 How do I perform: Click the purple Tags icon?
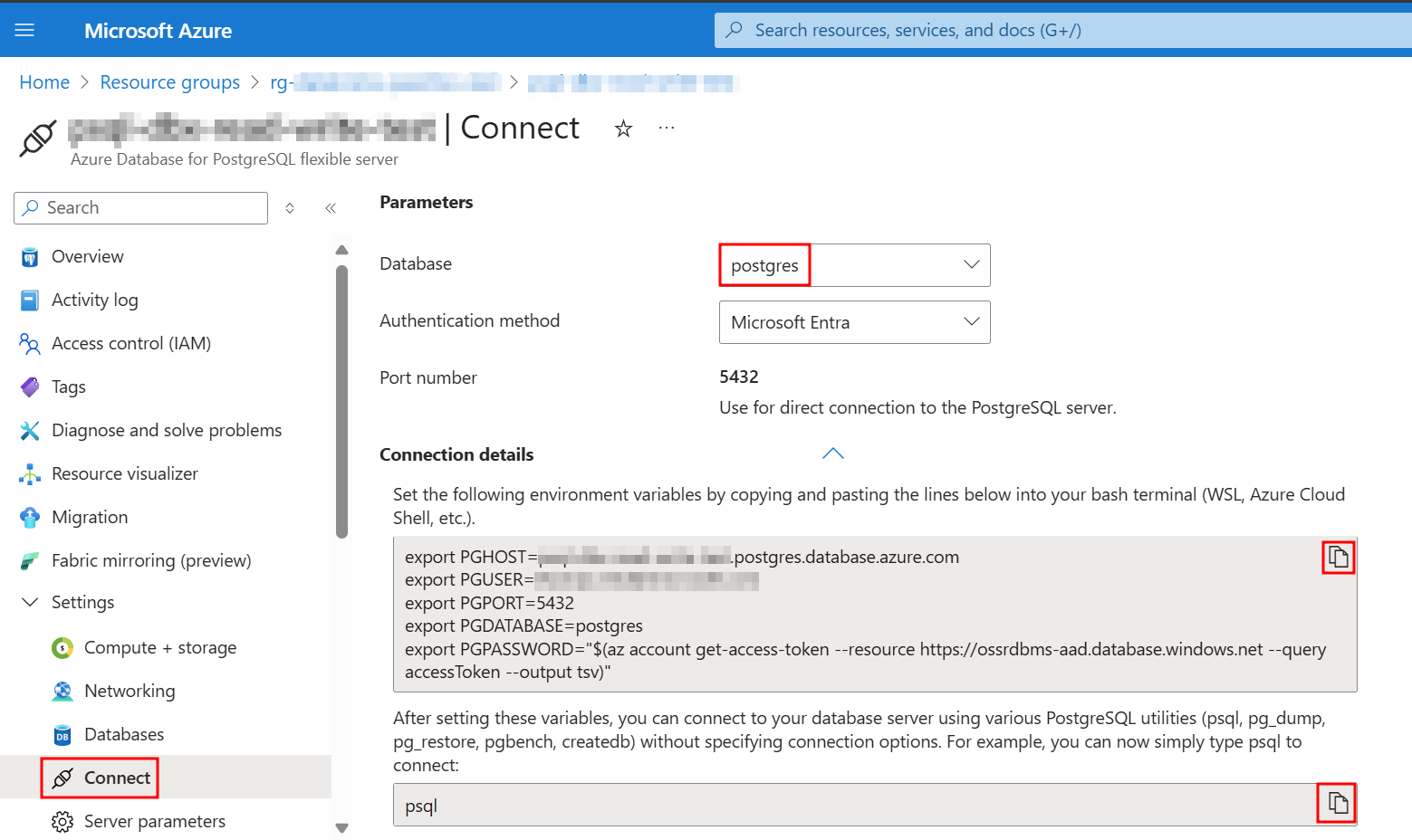tap(30, 387)
